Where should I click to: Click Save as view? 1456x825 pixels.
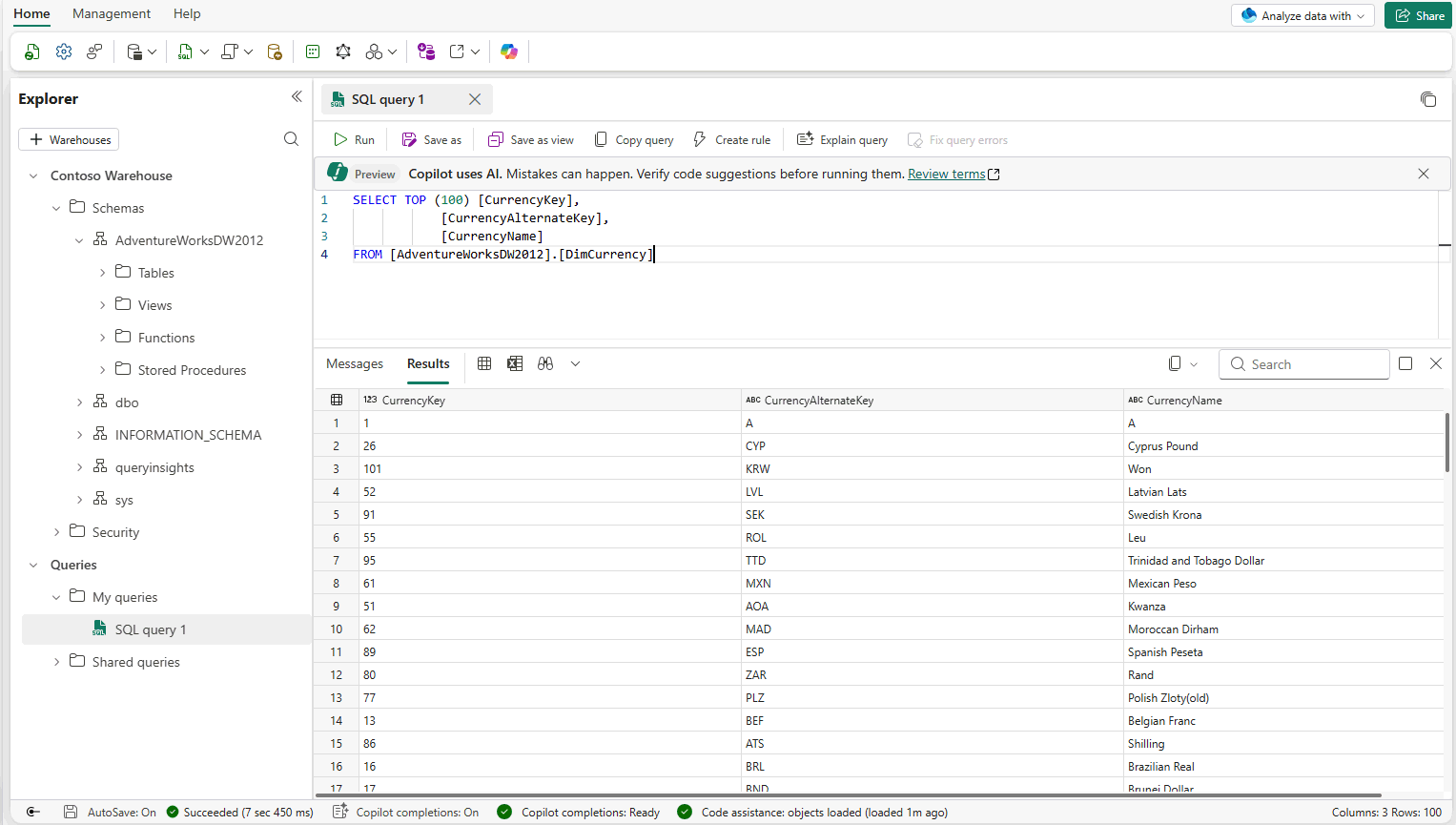[x=531, y=139]
